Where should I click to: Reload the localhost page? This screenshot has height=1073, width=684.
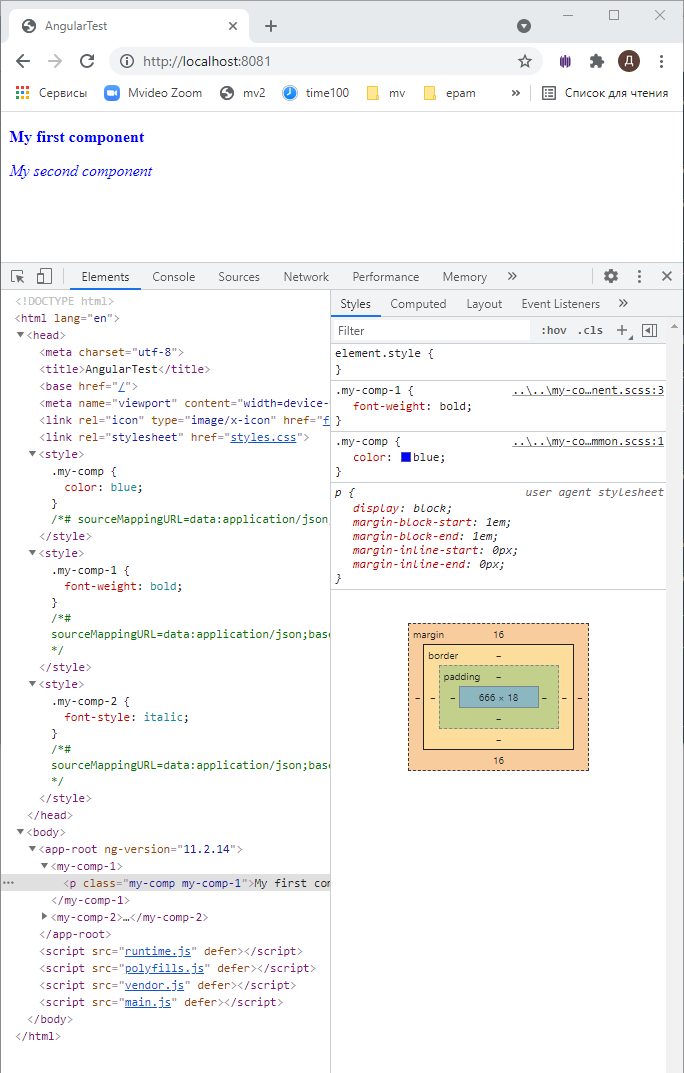tap(87, 62)
